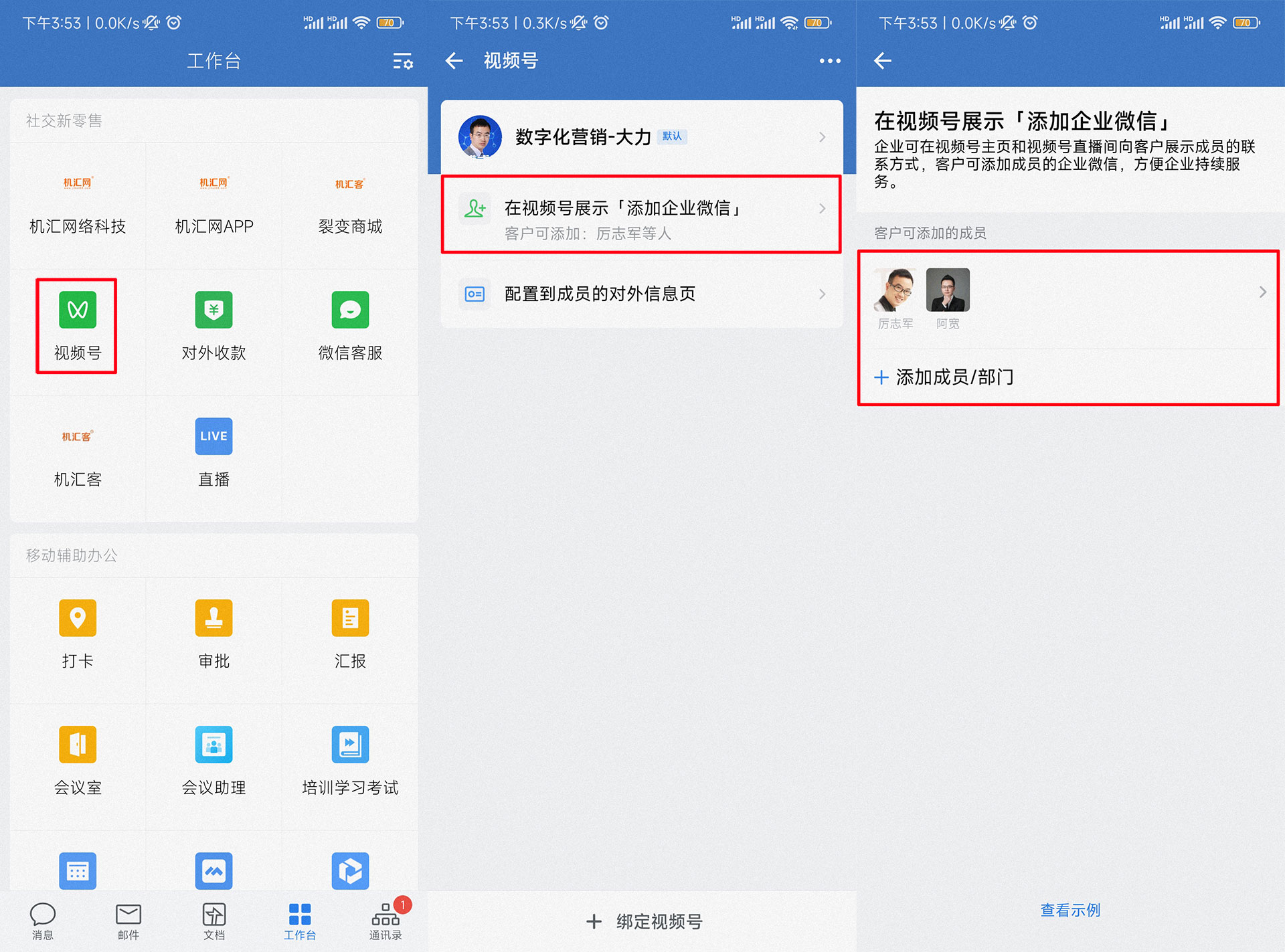Screen dimensions: 1285x952
Task: Open 机汇网APP icon
Action: [213, 183]
